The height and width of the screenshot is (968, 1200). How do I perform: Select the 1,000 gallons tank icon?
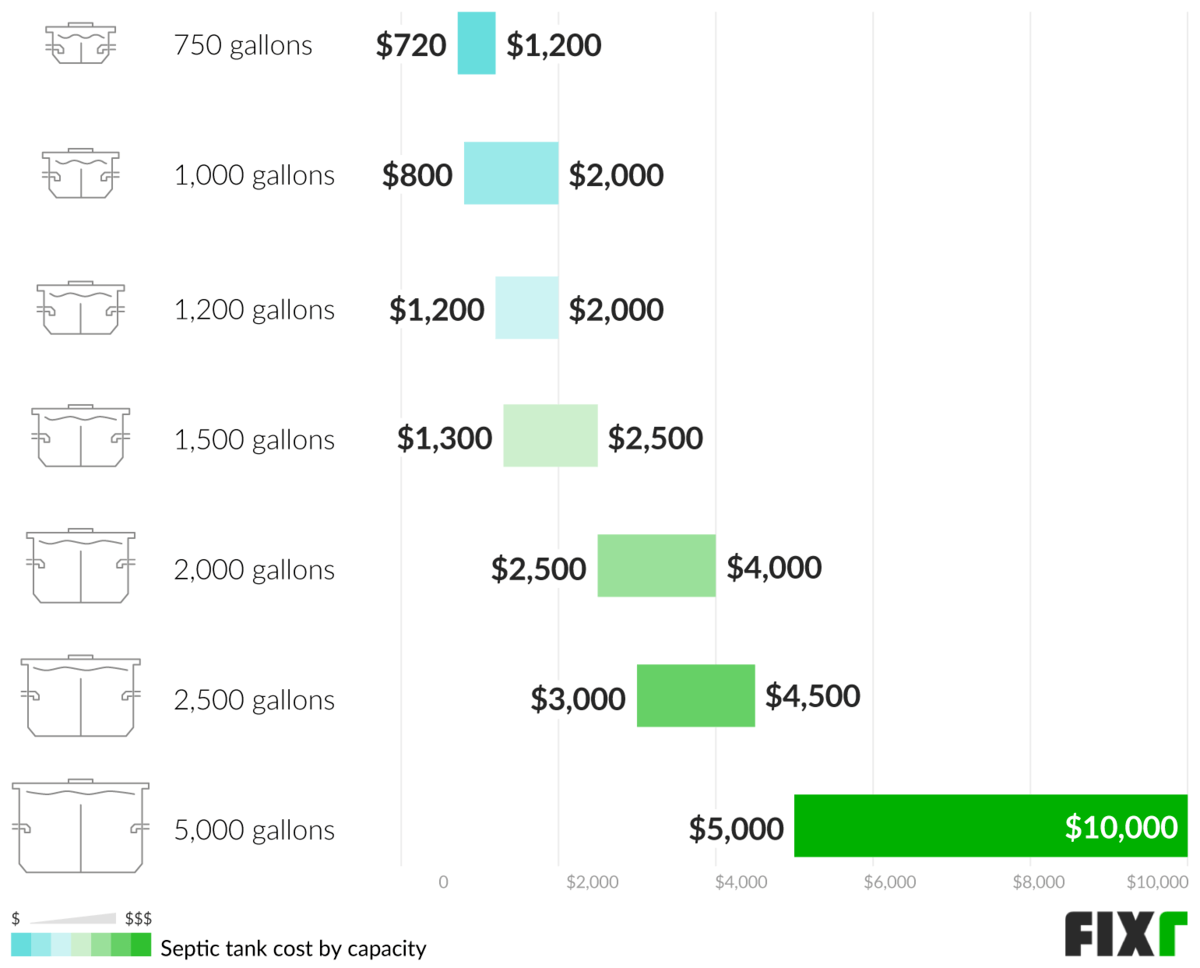(x=80, y=174)
